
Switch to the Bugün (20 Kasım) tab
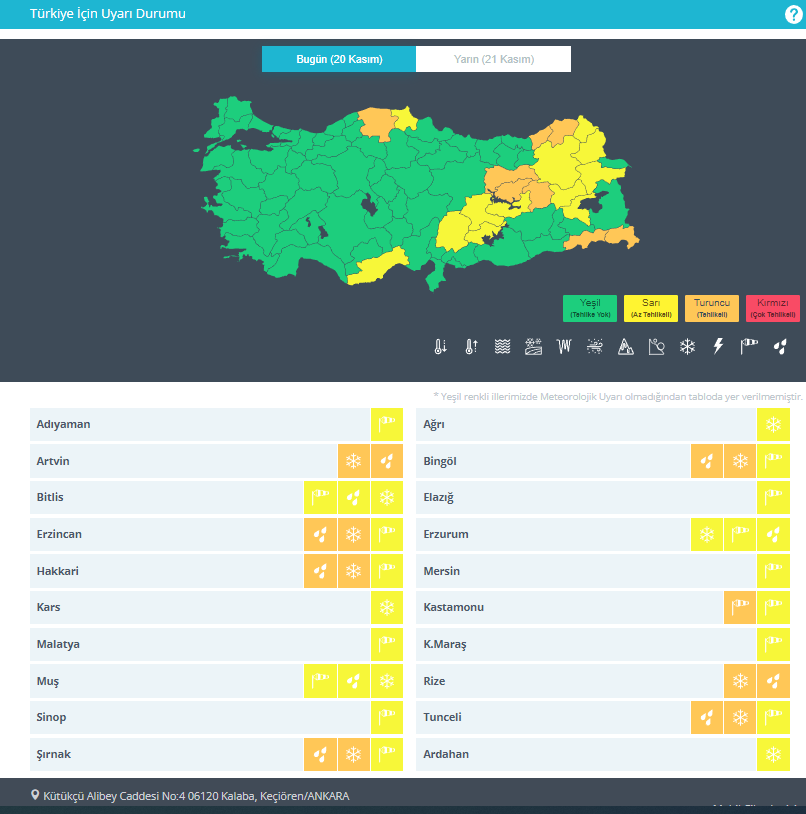point(339,59)
